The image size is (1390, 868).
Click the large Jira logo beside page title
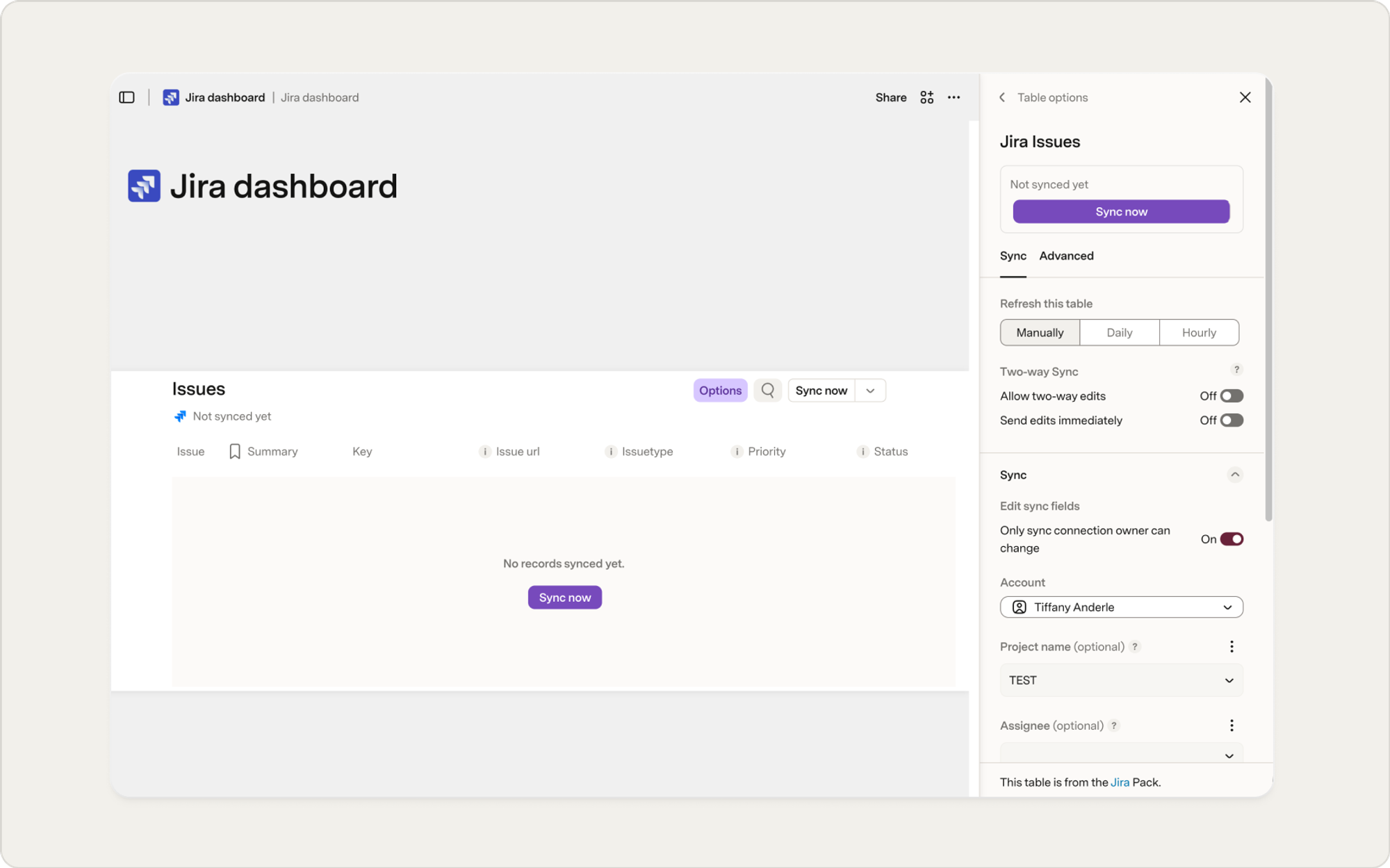pos(145,186)
